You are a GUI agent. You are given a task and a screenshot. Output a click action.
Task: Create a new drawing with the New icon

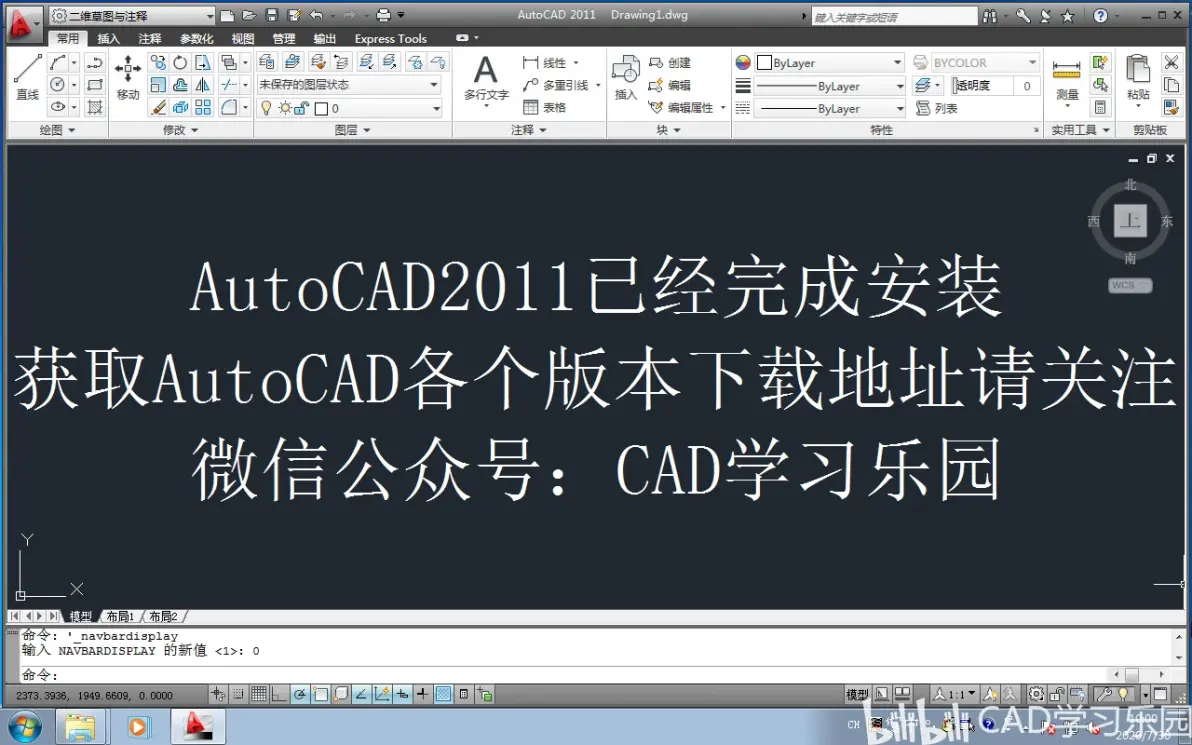[x=227, y=15]
